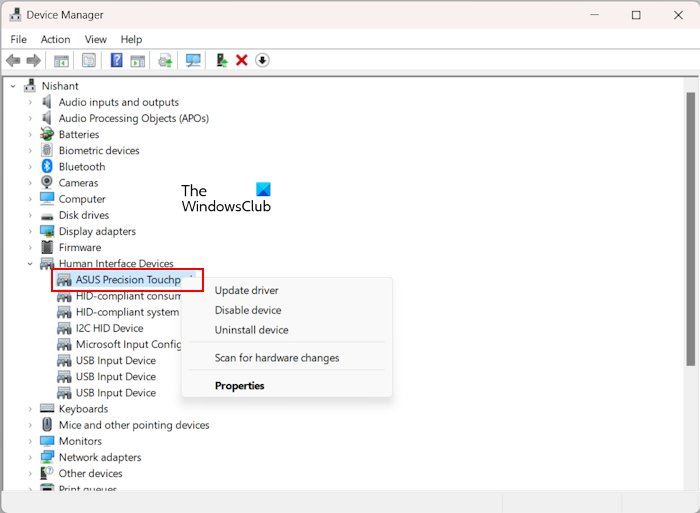
Task: Click the Back arrow toolbar icon
Action: pos(13,60)
